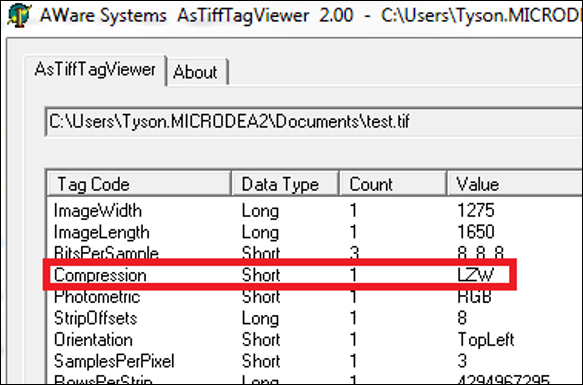Select the StripOffsets tag row

315,318
